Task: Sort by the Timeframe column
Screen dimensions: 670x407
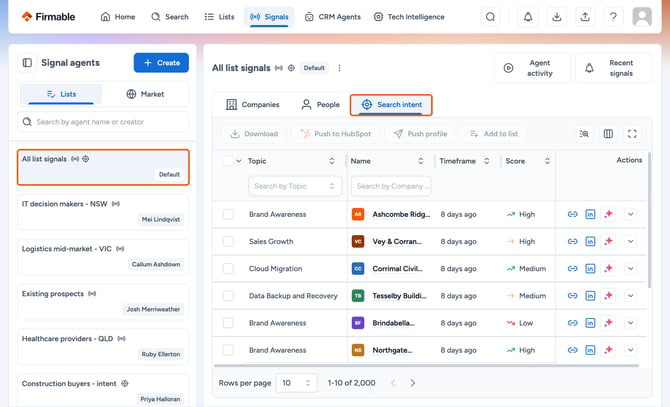Action: 486,161
